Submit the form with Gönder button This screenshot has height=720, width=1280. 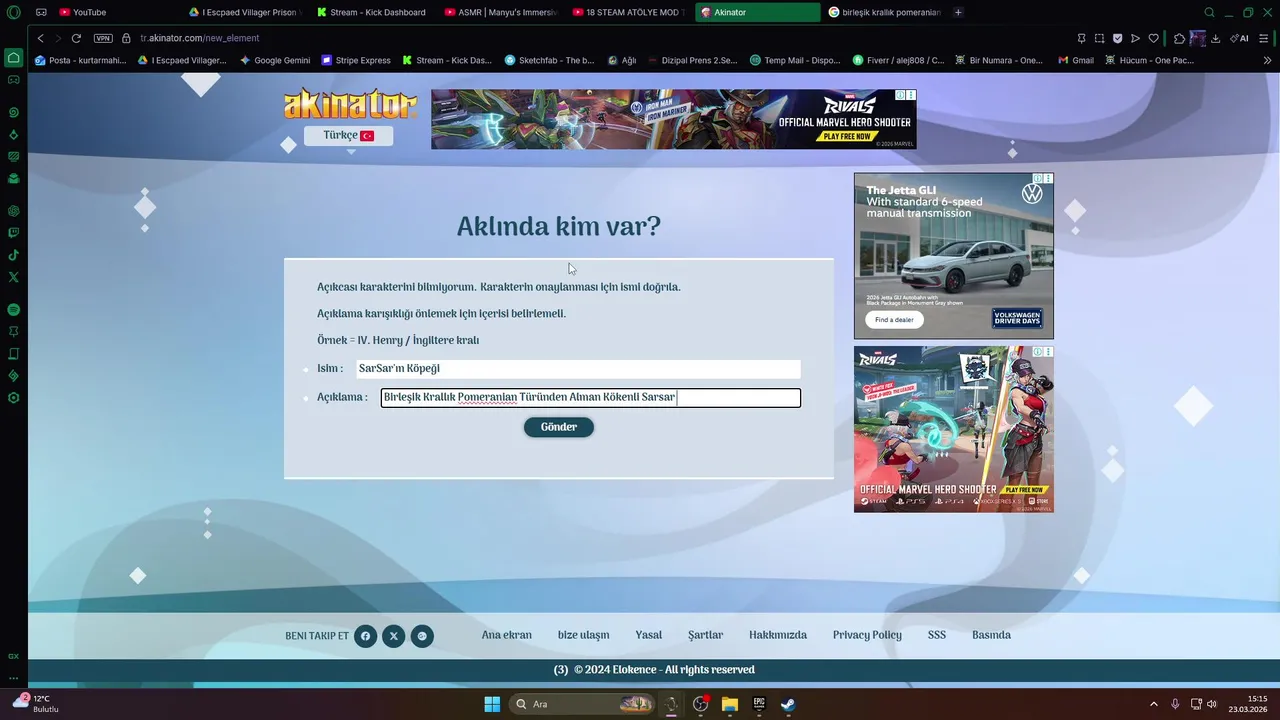pos(559,427)
